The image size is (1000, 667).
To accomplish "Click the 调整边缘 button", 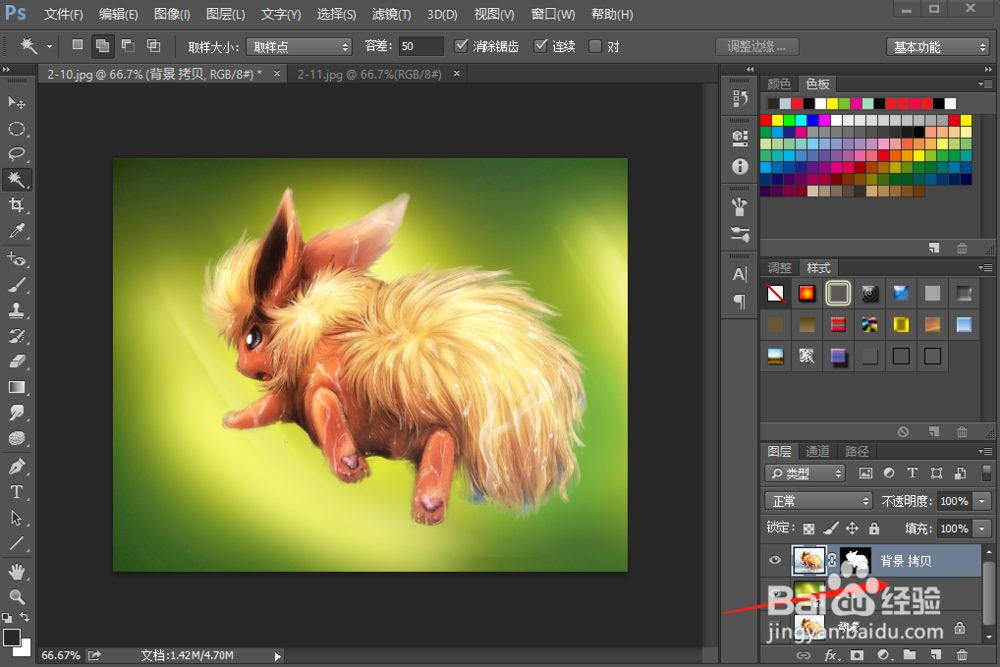I will [757, 47].
